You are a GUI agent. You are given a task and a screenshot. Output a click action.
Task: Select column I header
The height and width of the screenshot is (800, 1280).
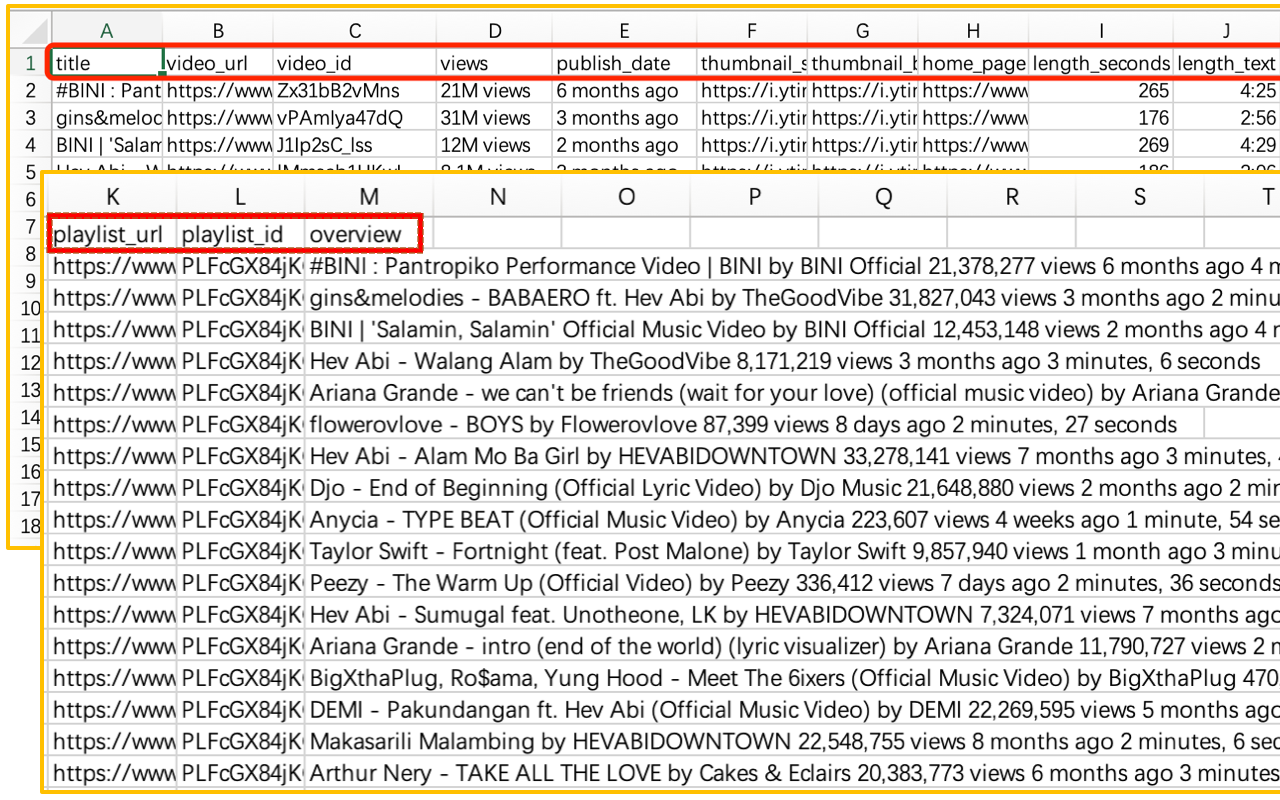click(x=1101, y=30)
